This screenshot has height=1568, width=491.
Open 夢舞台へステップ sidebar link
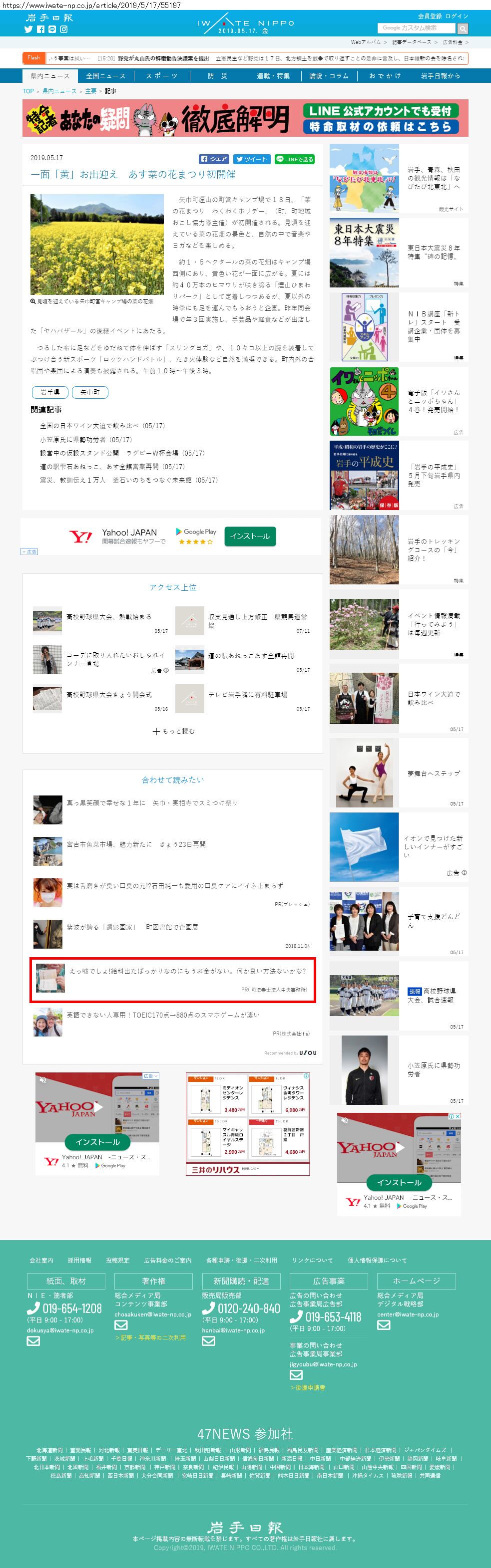tap(434, 773)
